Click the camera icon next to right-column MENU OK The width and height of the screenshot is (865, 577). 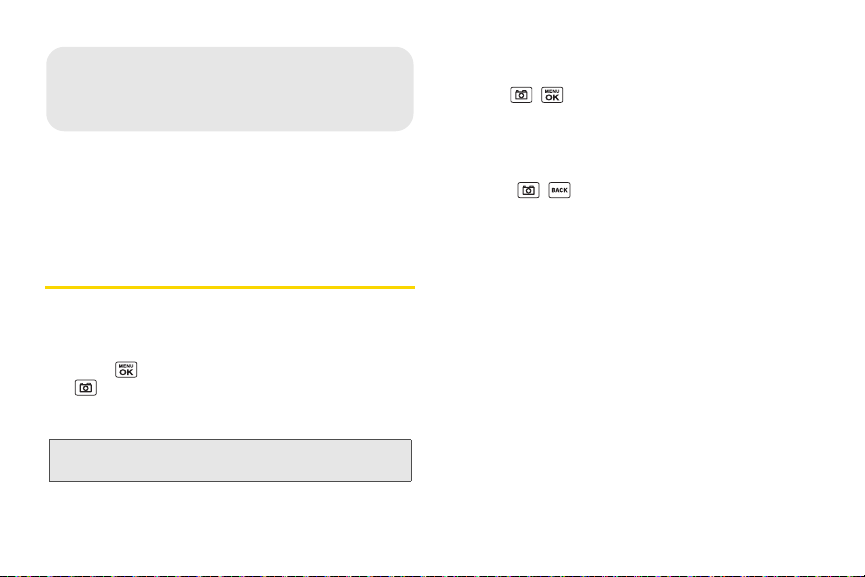521,95
